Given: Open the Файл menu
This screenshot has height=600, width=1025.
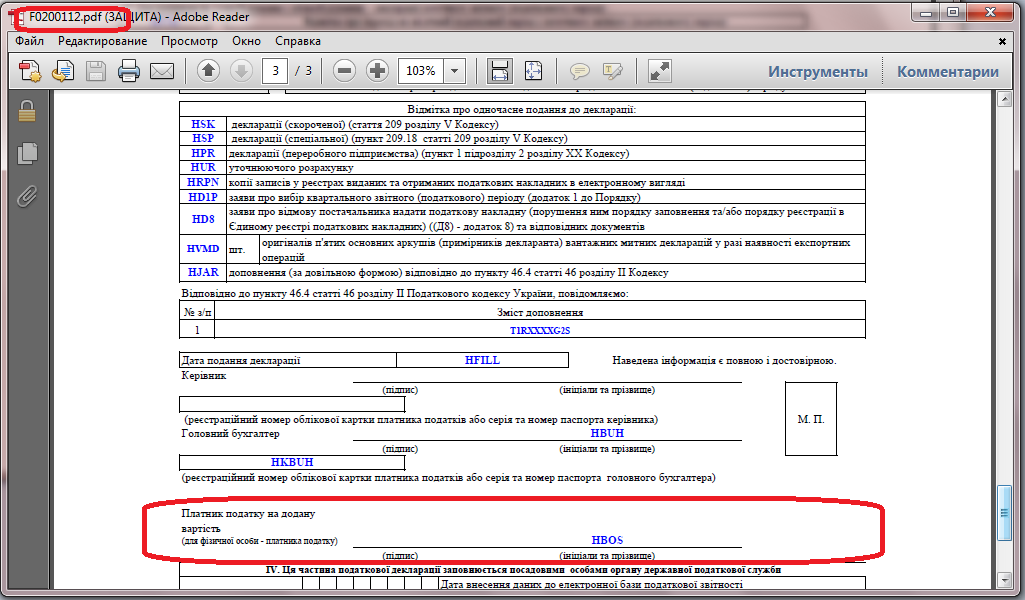Looking at the screenshot, I should [29, 41].
